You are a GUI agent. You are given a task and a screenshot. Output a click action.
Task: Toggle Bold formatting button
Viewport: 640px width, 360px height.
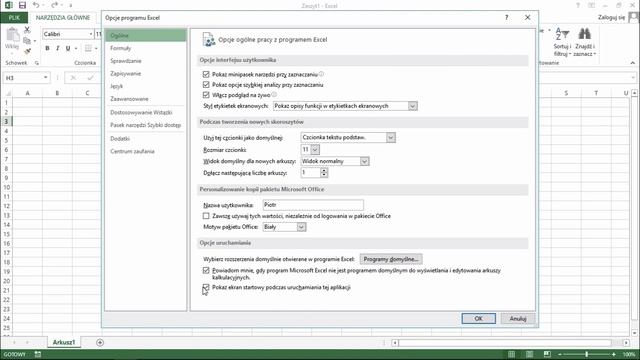pyautogui.click(x=47, y=48)
